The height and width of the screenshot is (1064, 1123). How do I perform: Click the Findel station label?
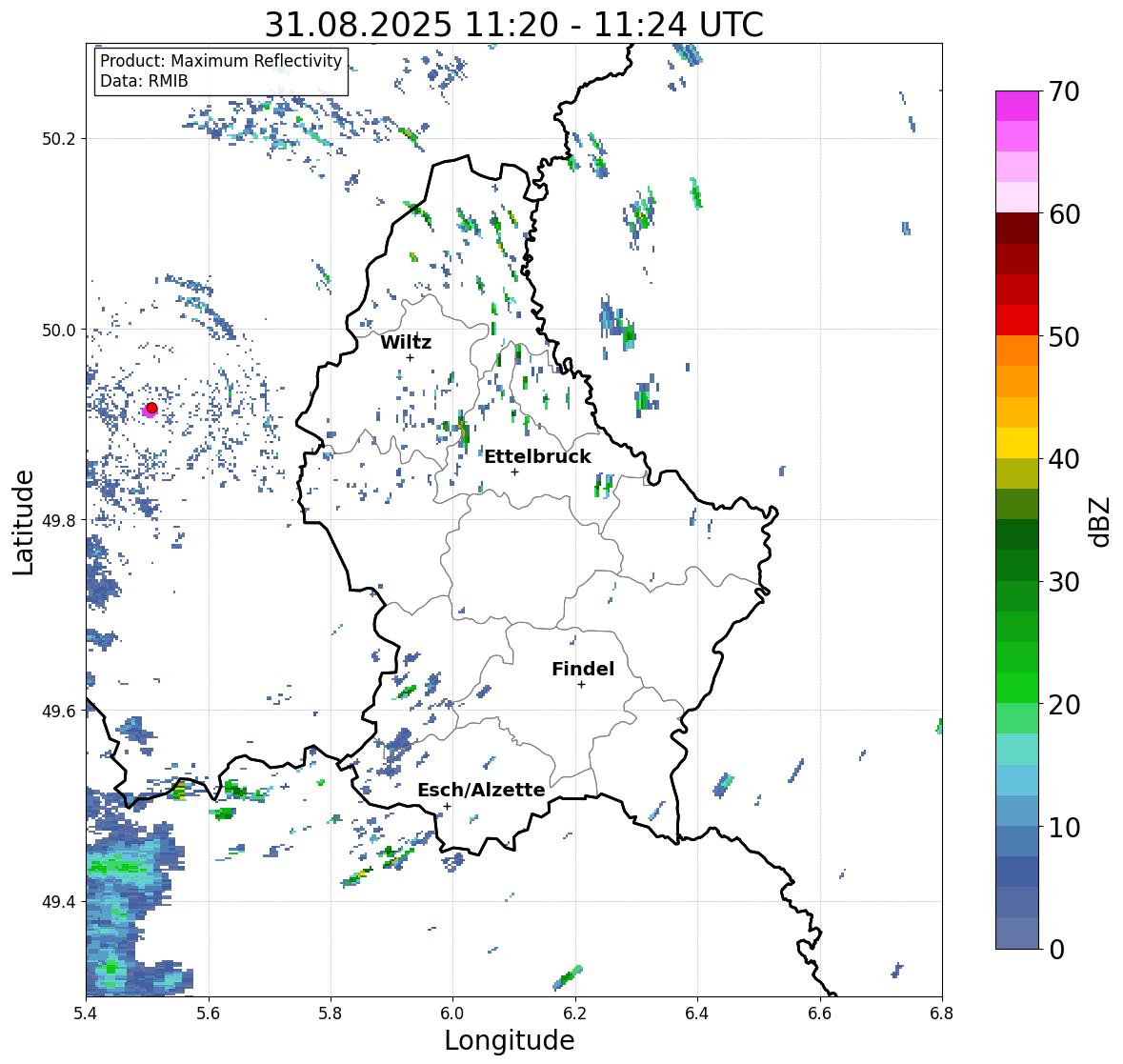[x=583, y=669]
